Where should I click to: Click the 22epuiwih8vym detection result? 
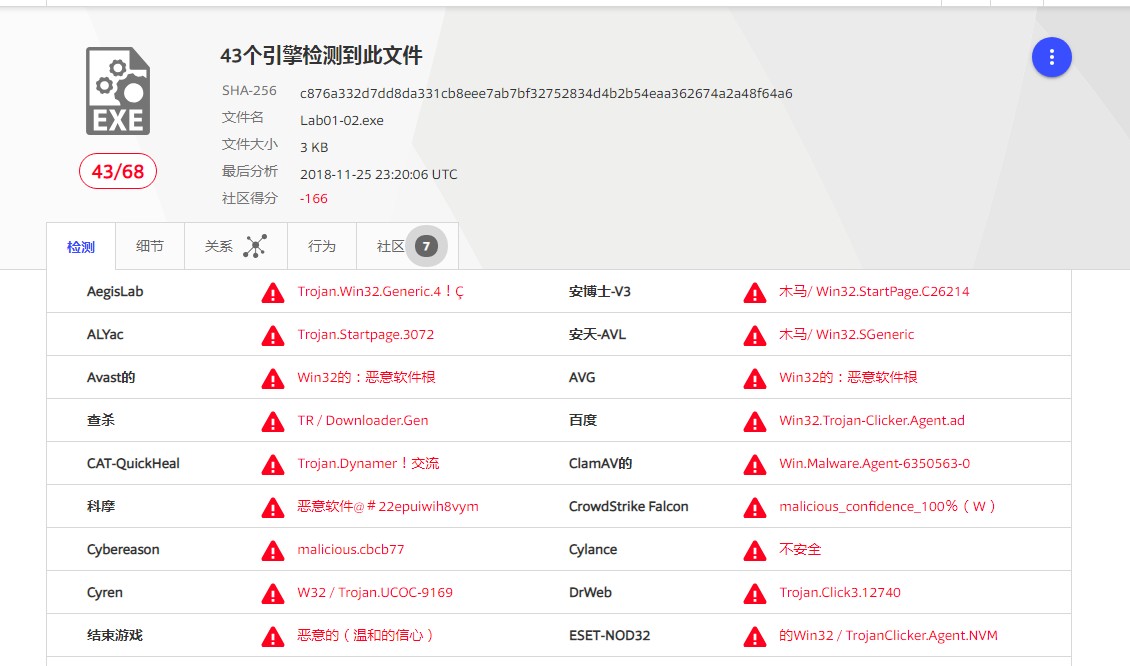tap(388, 506)
